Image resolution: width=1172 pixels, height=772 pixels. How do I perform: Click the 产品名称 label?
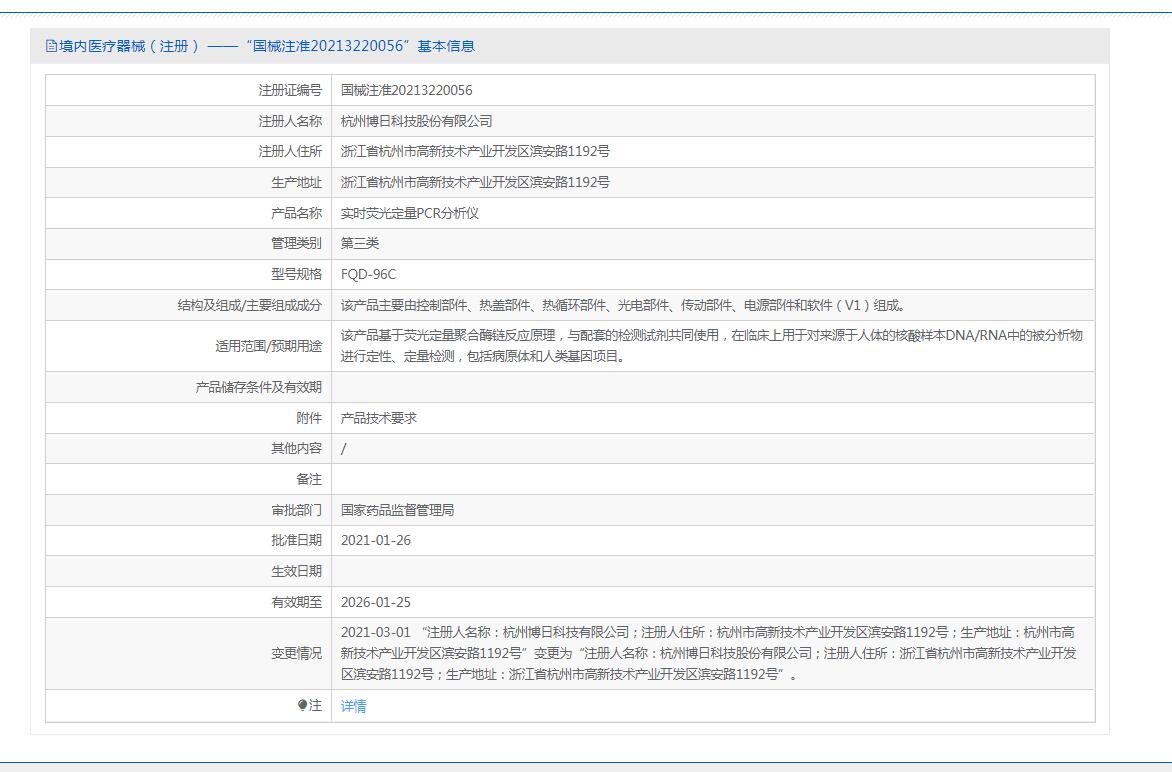tap(297, 213)
